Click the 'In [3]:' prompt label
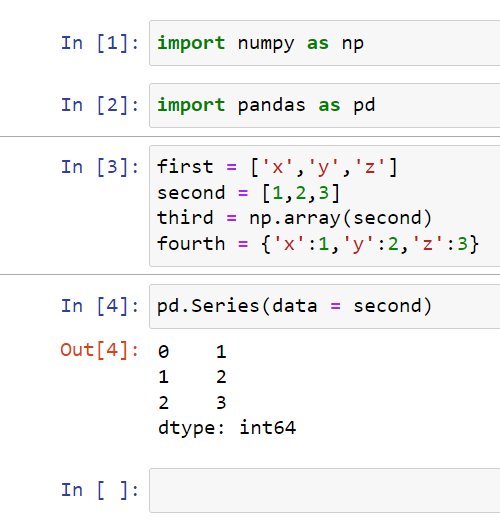 coord(100,167)
